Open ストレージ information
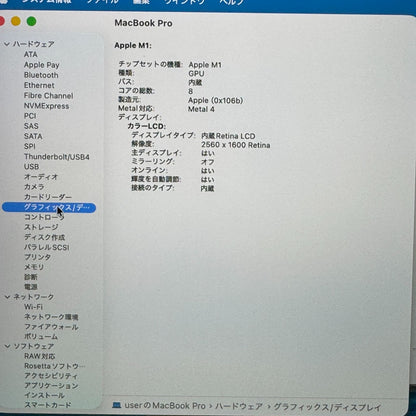416x416 pixels. tap(41, 227)
